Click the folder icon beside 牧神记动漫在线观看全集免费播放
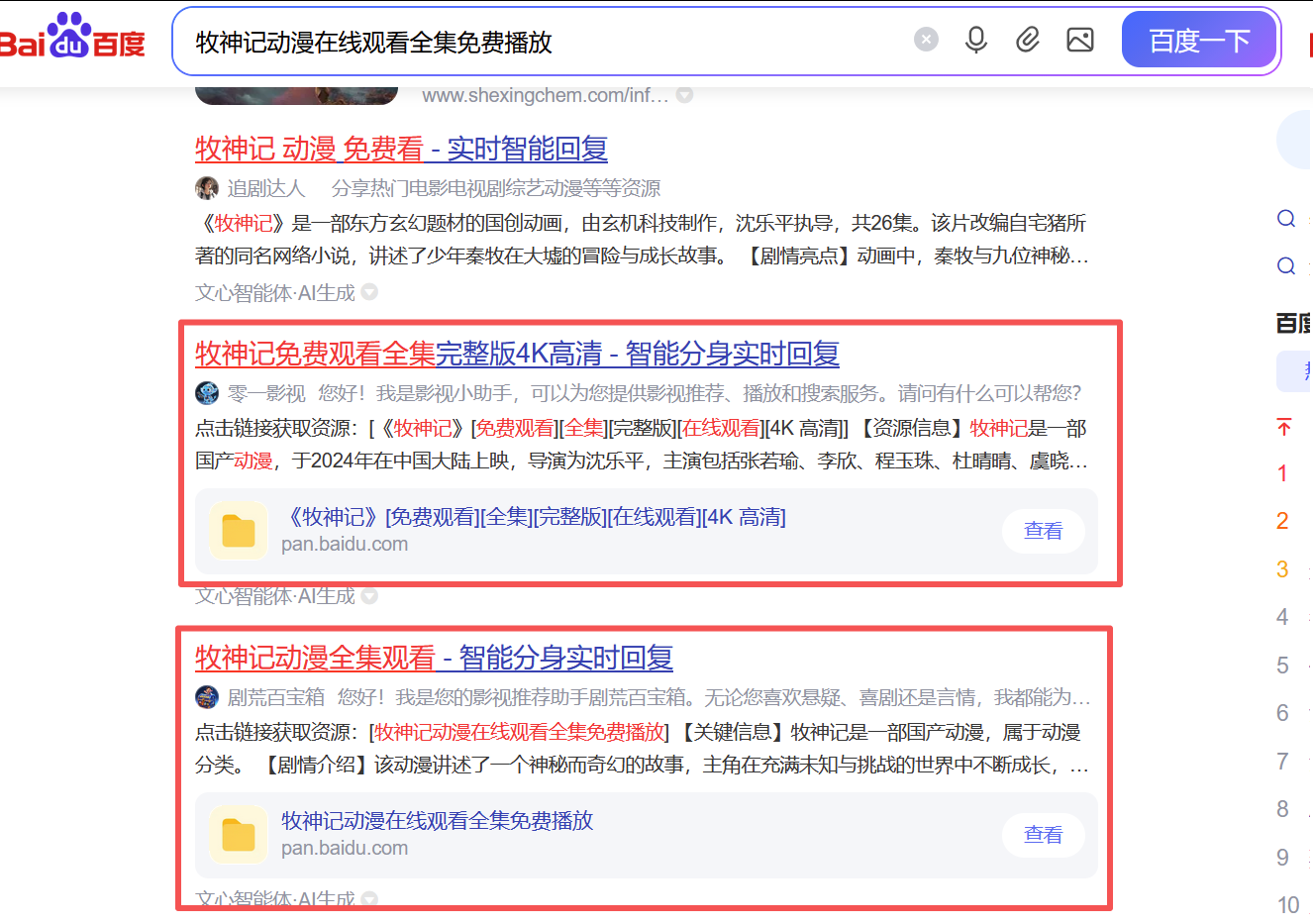The width and height of the screenshot is (1313, 924). [x=239, y=835]
